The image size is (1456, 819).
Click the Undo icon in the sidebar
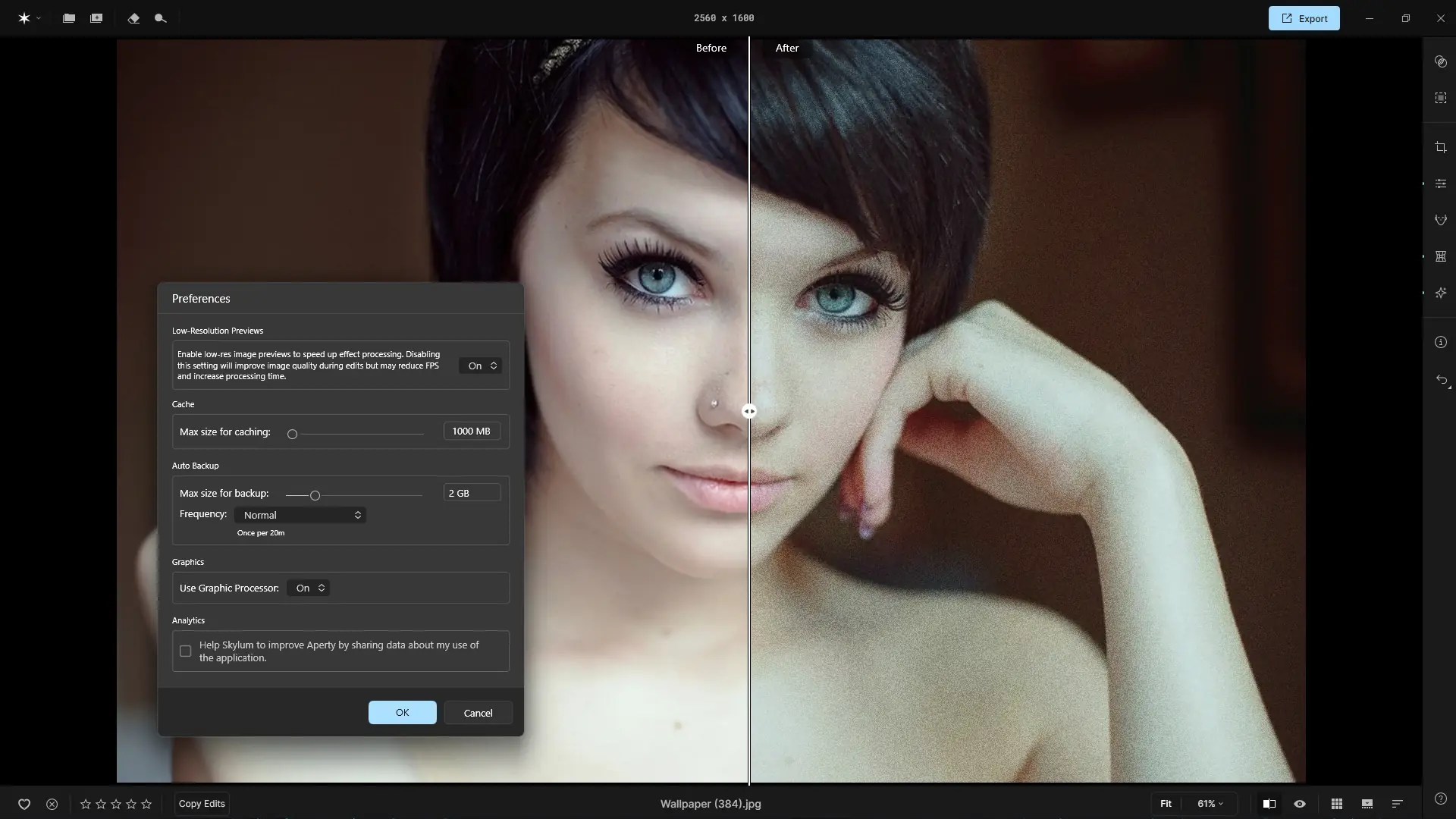[x=1442, y=381]
